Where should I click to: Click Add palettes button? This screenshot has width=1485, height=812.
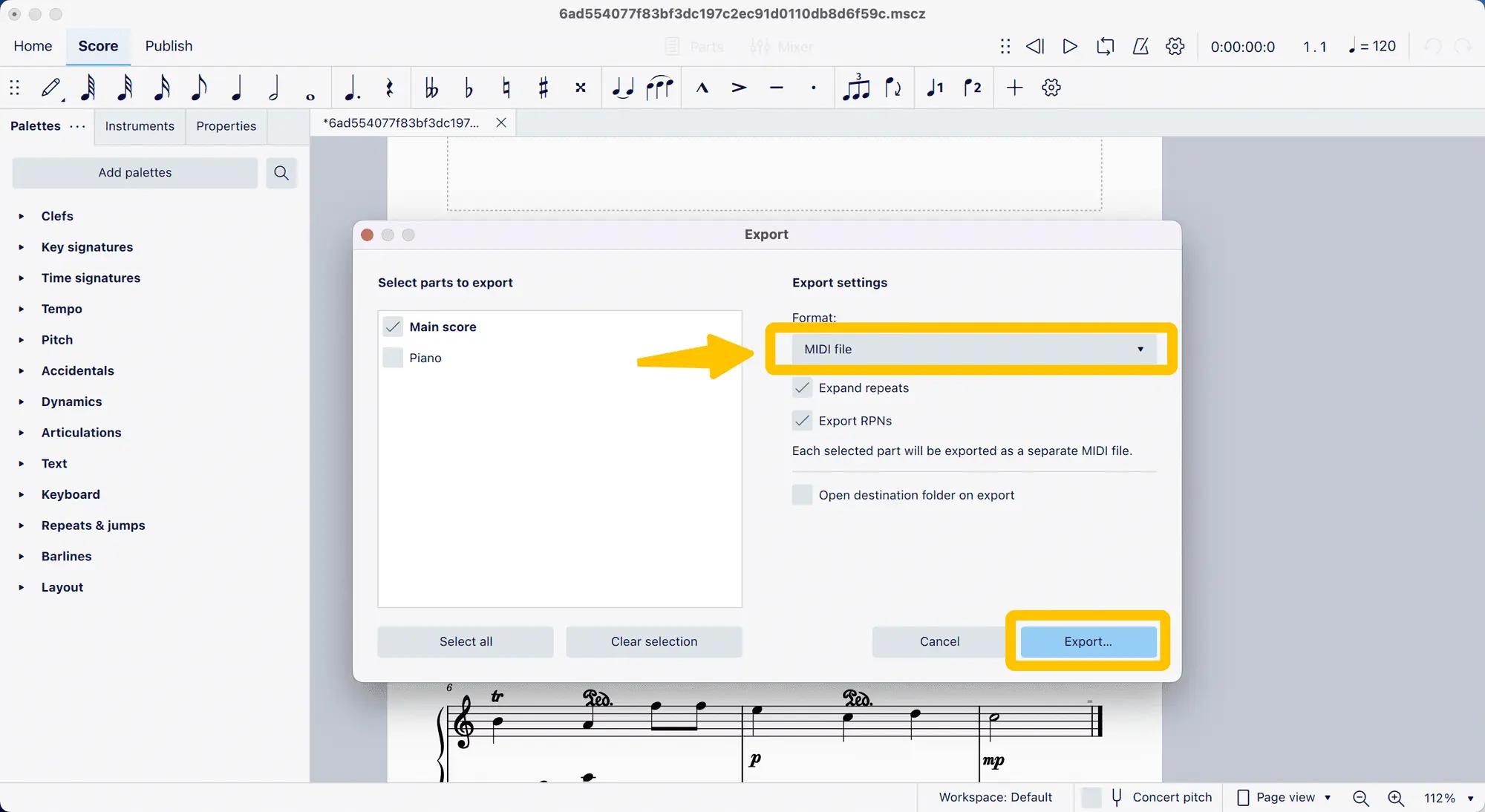pos(135,173)
